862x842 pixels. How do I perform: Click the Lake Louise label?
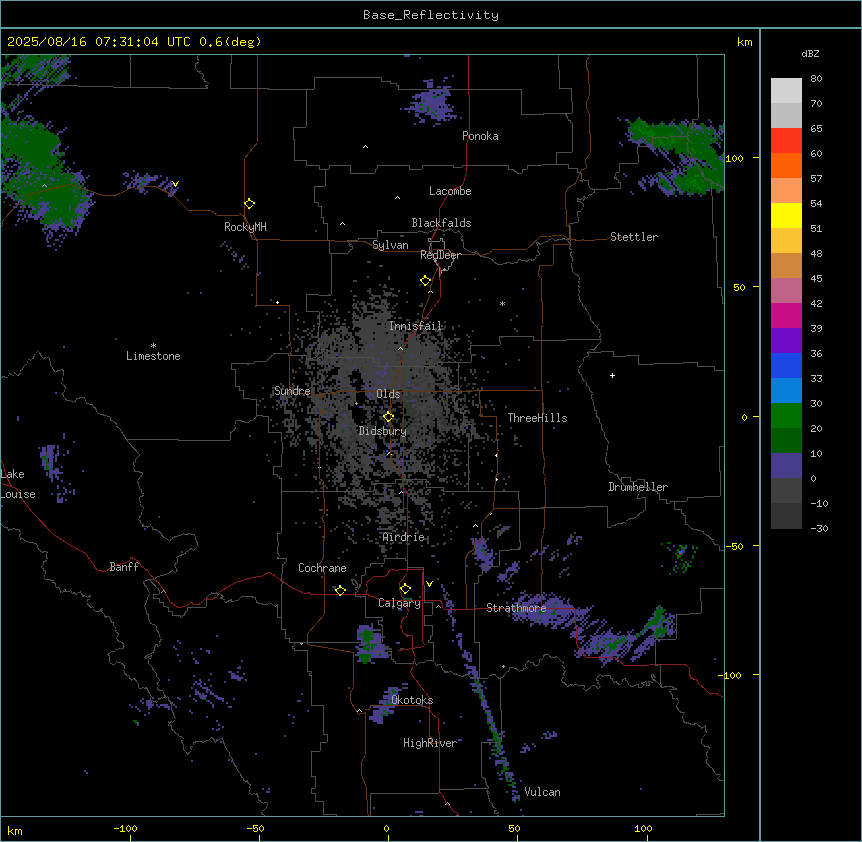coord(18,484)
